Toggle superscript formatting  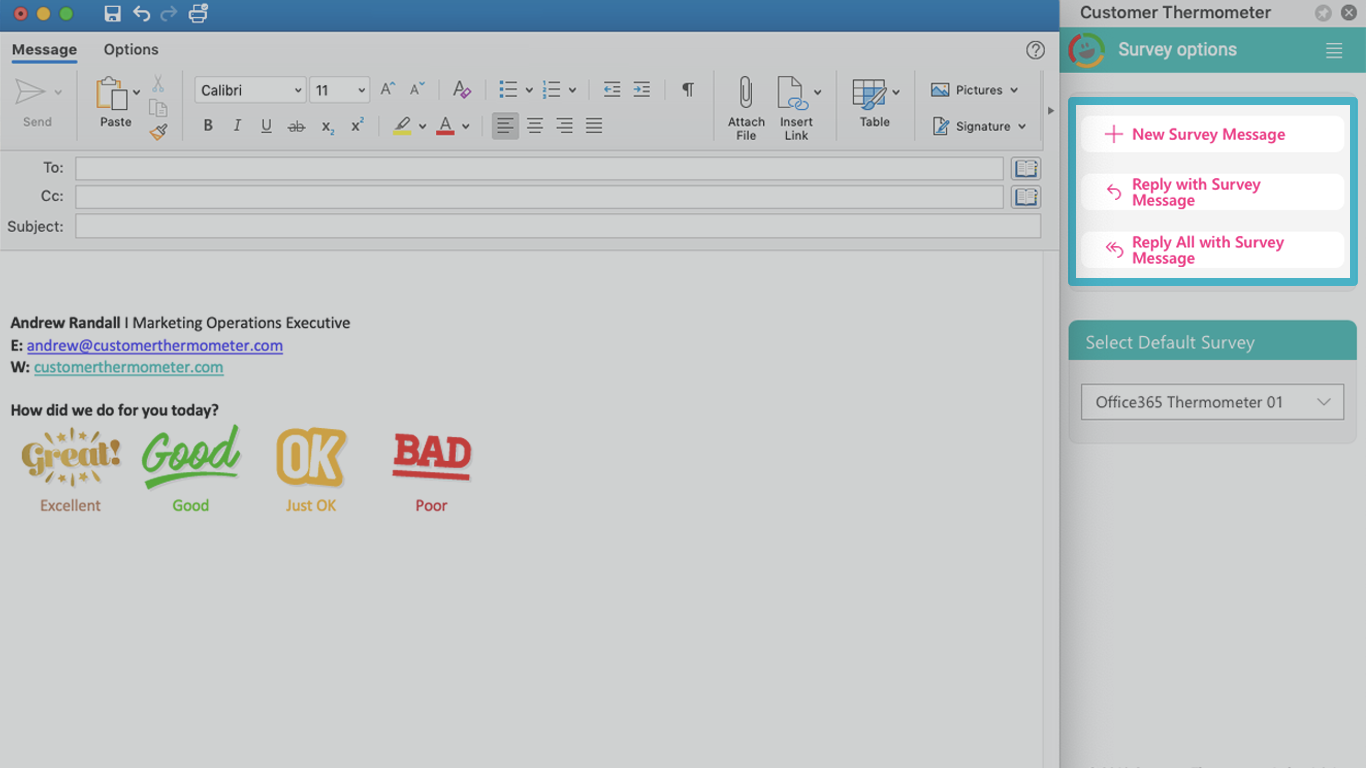pyautogui.click(x=357, y=126)
